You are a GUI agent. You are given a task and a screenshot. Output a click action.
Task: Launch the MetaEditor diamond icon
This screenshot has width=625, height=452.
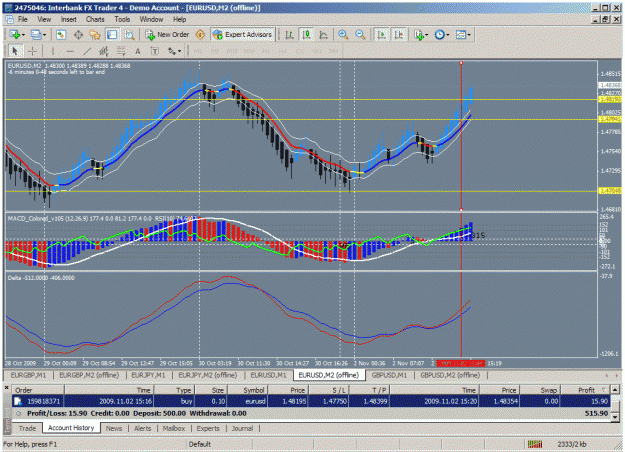click(x=200, y=35)
